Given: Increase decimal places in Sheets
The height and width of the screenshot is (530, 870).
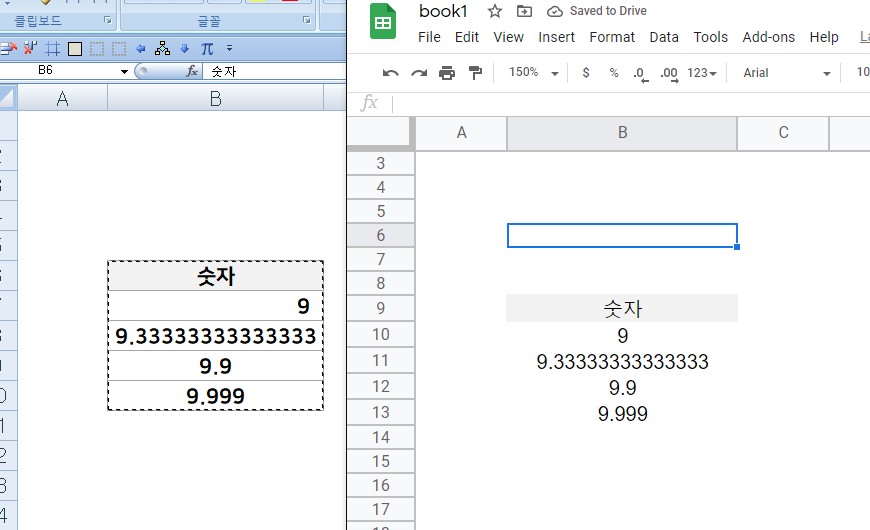Looking at the screenshot, I should coord(669,74).
